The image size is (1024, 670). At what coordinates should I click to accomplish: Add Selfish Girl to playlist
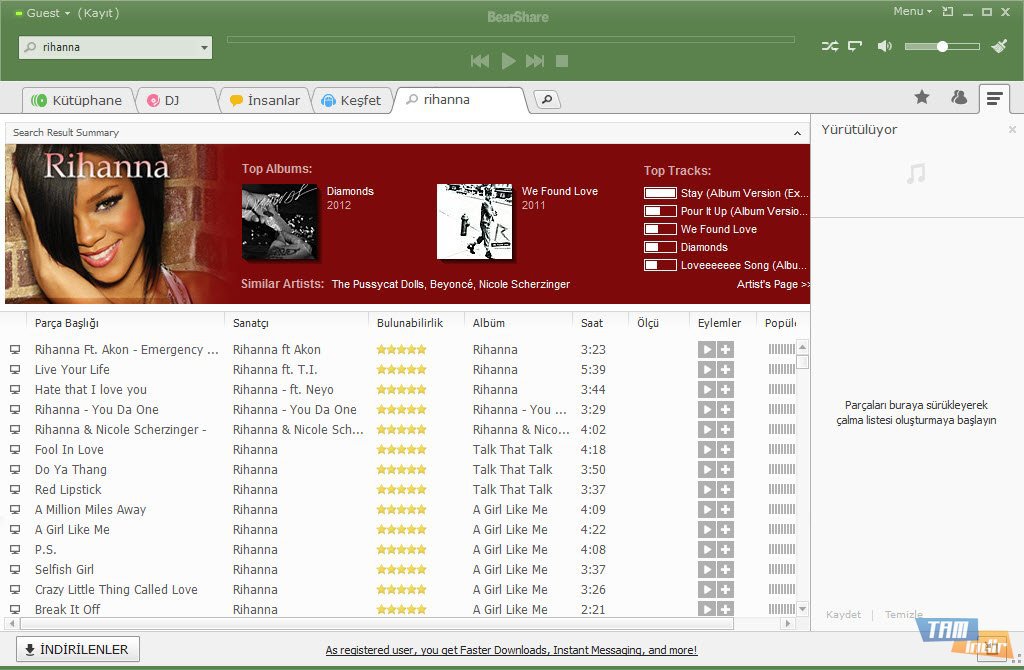click(x=725, y=570)
